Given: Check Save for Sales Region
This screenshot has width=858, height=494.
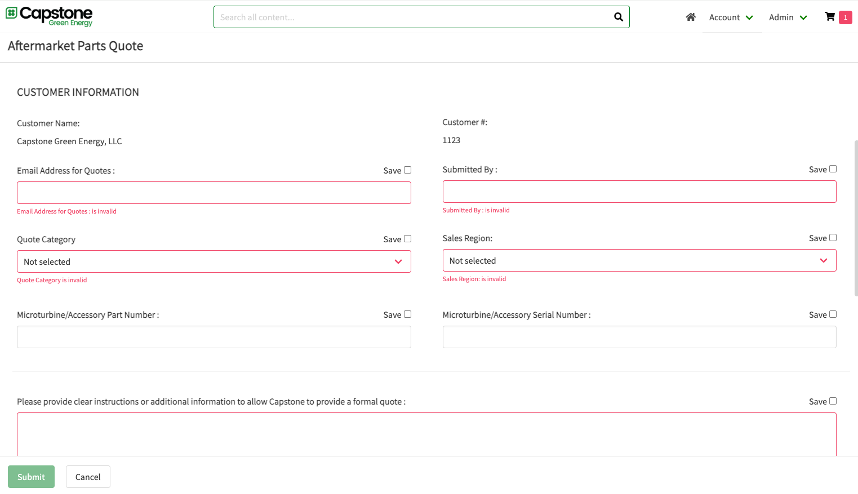Looking at the screenshot, I should (x=833, y=237).
